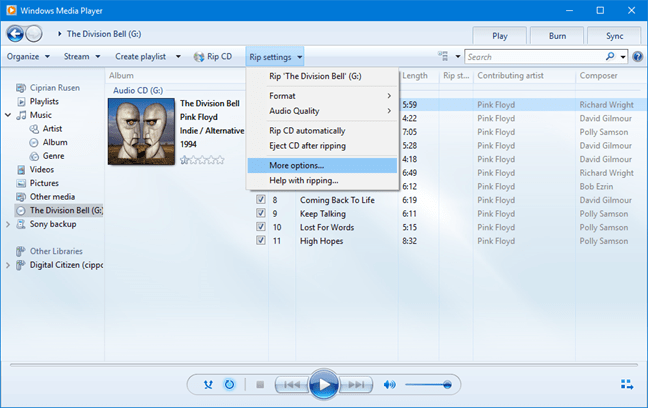This screenshot has height=408, width=648.
Task: Click The Division Bell album cover
Action: click(141, 131)
